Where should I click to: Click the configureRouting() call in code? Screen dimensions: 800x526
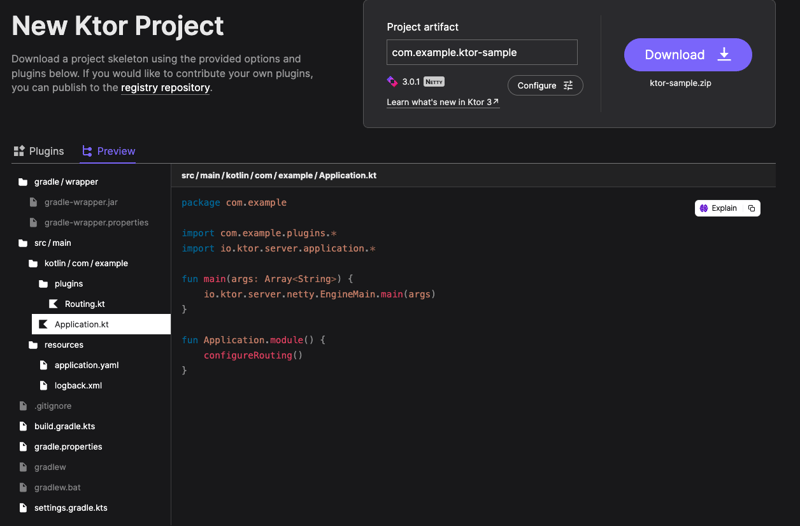[253, 355]
